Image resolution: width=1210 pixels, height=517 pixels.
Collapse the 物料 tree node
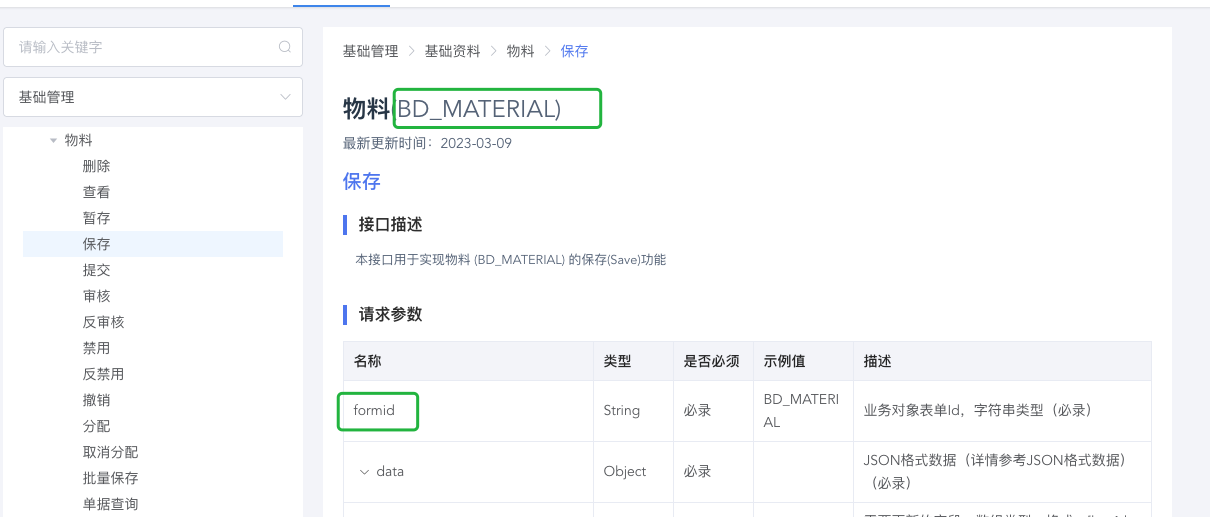[x=54, y=141]
